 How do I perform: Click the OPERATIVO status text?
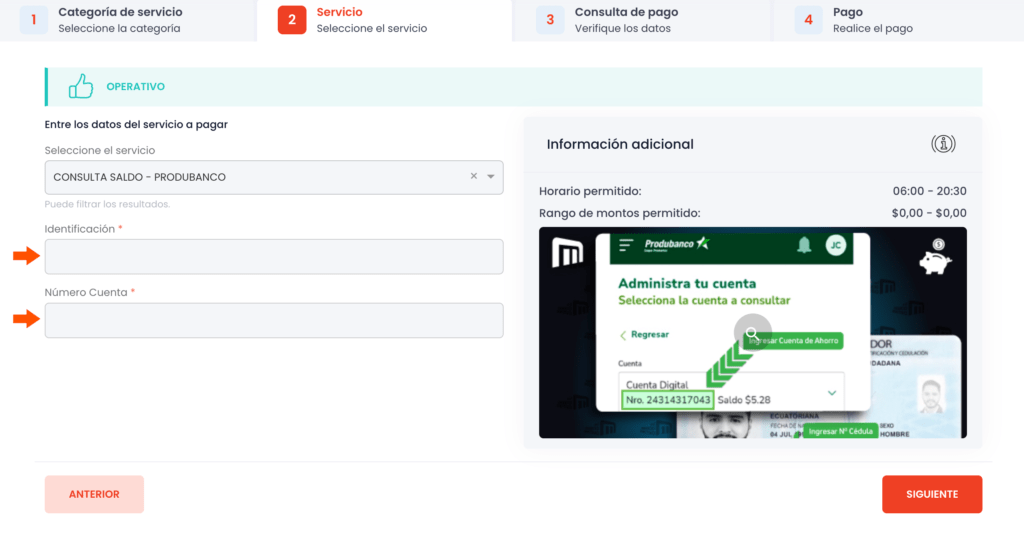(x=135, y=86)
